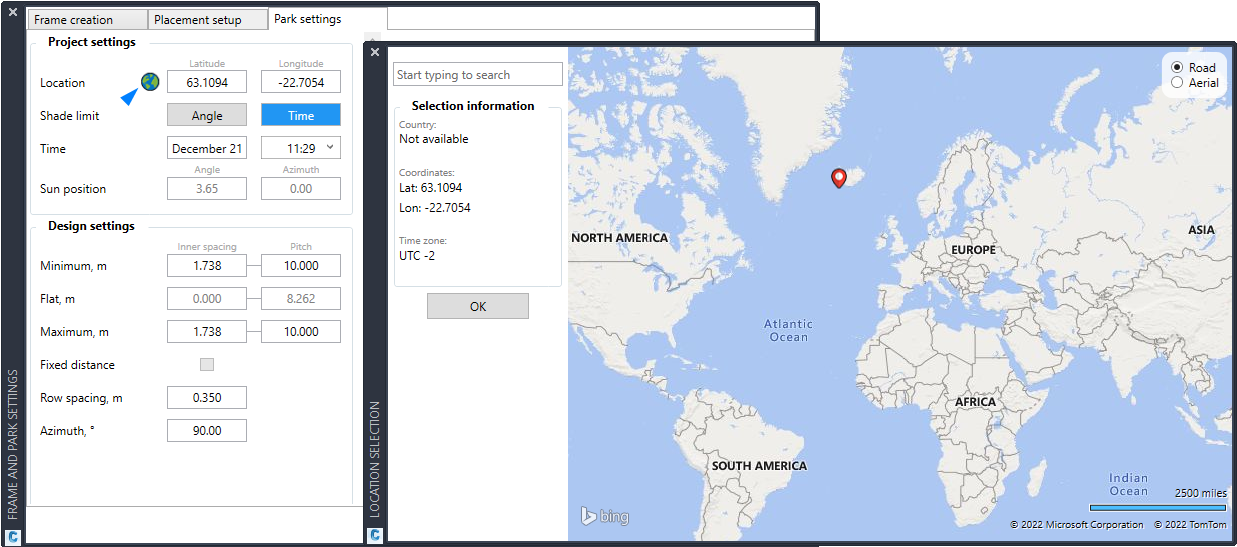The height and width of the screenshot is (547, 1237).
Task: Close the Frame and Park Settings panel
Action: coord(13,12)
